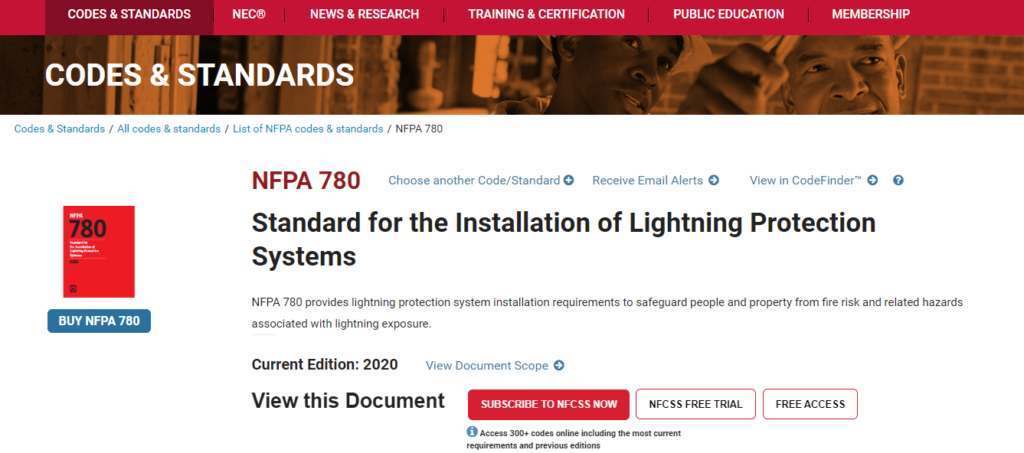Click the BUY NFPA 780 button
1024x453 pixels.
(99, 321)
